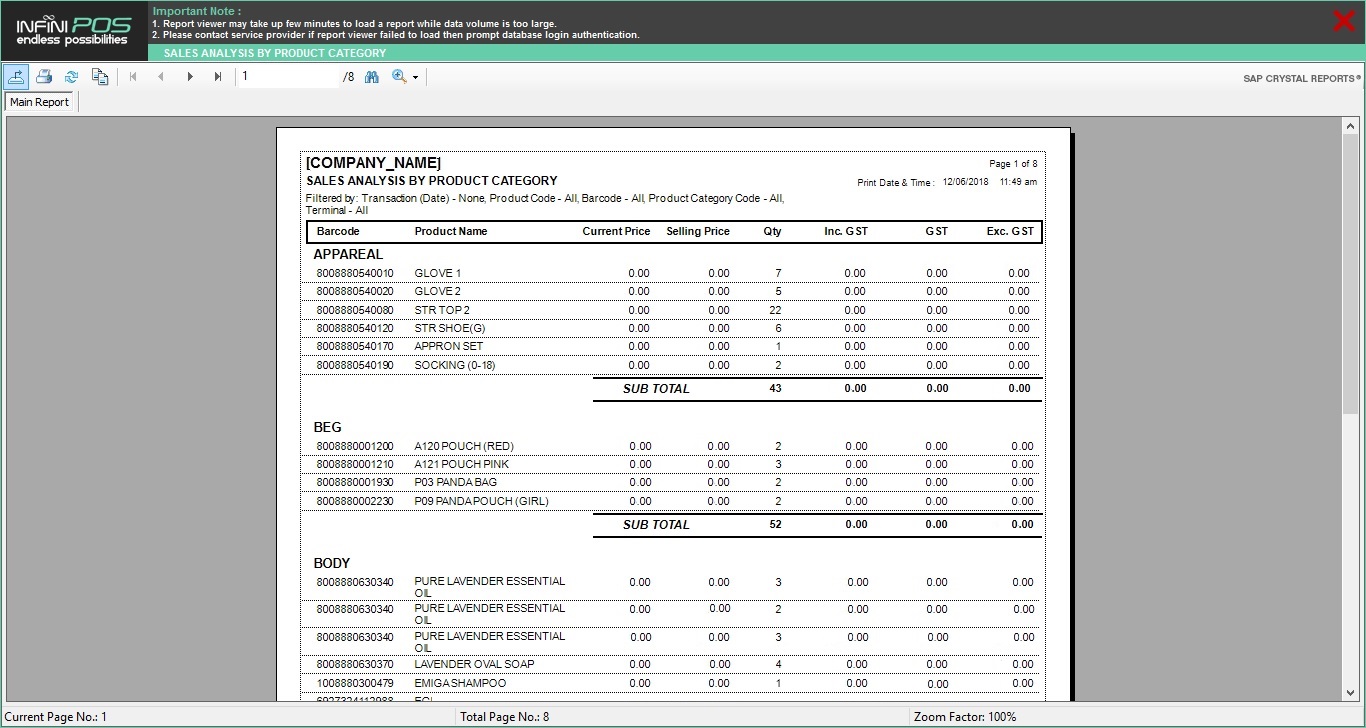Viewport: 1366px width, 728px height.
Task: Click the Selling Price column header
Action: (x=698, y=231)
